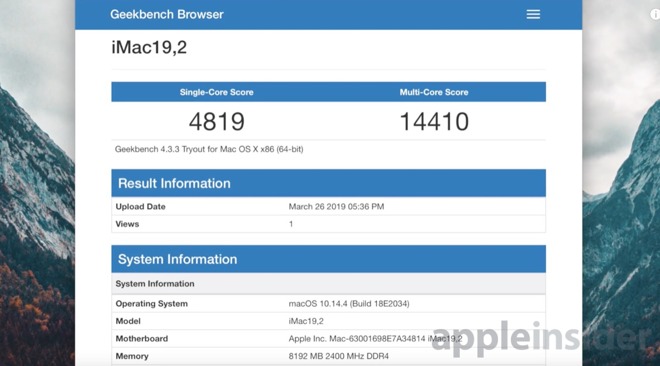Click the Operating System label
This screenshot has height=366, width=660.
click(152, 304)
